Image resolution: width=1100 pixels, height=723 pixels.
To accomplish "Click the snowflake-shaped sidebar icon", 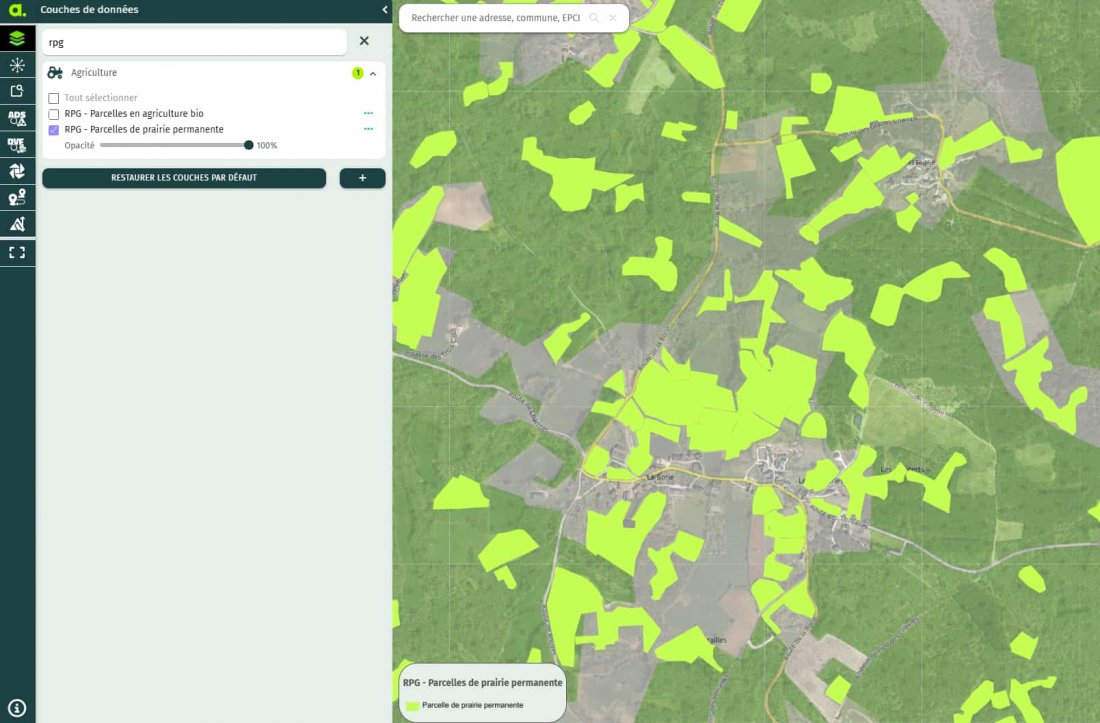I will click(x=17, y=65).
